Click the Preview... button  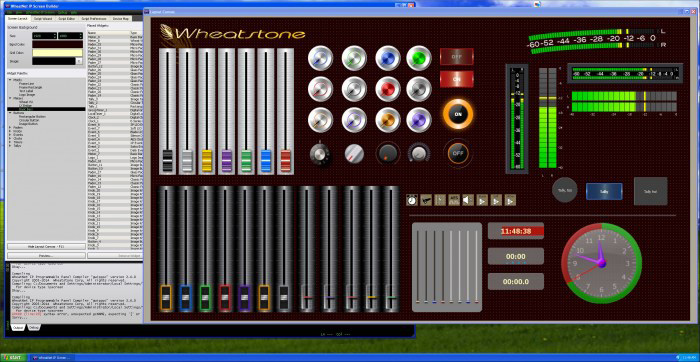[x=46, y=256]
